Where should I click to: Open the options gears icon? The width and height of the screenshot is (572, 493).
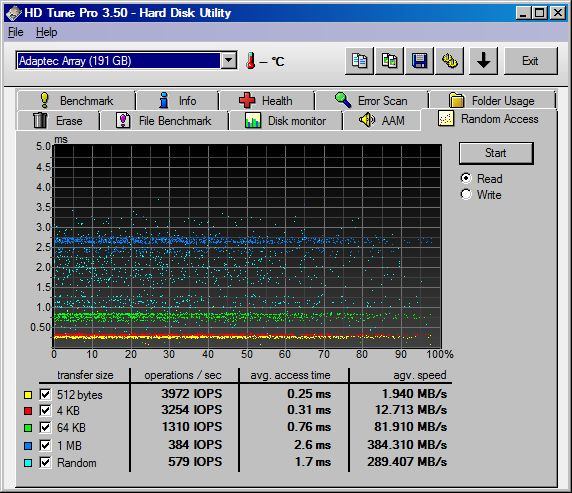pyautogui.click(x=449, y=61)
